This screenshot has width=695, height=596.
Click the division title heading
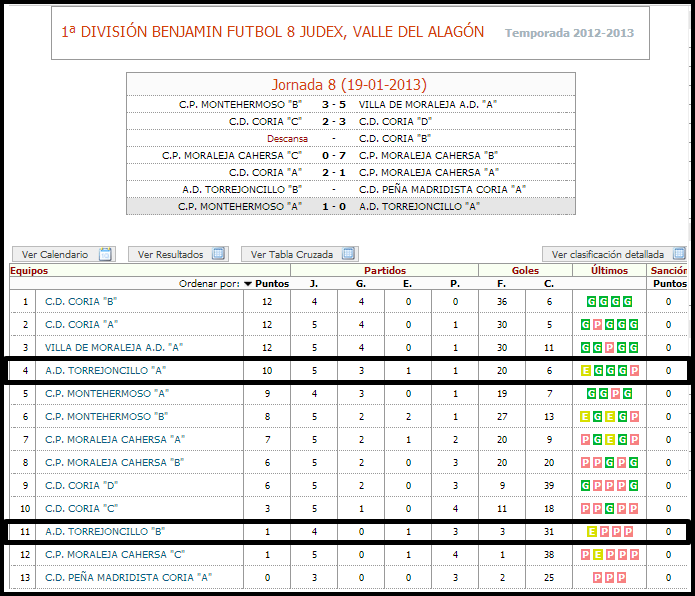(x=273, y=32)
